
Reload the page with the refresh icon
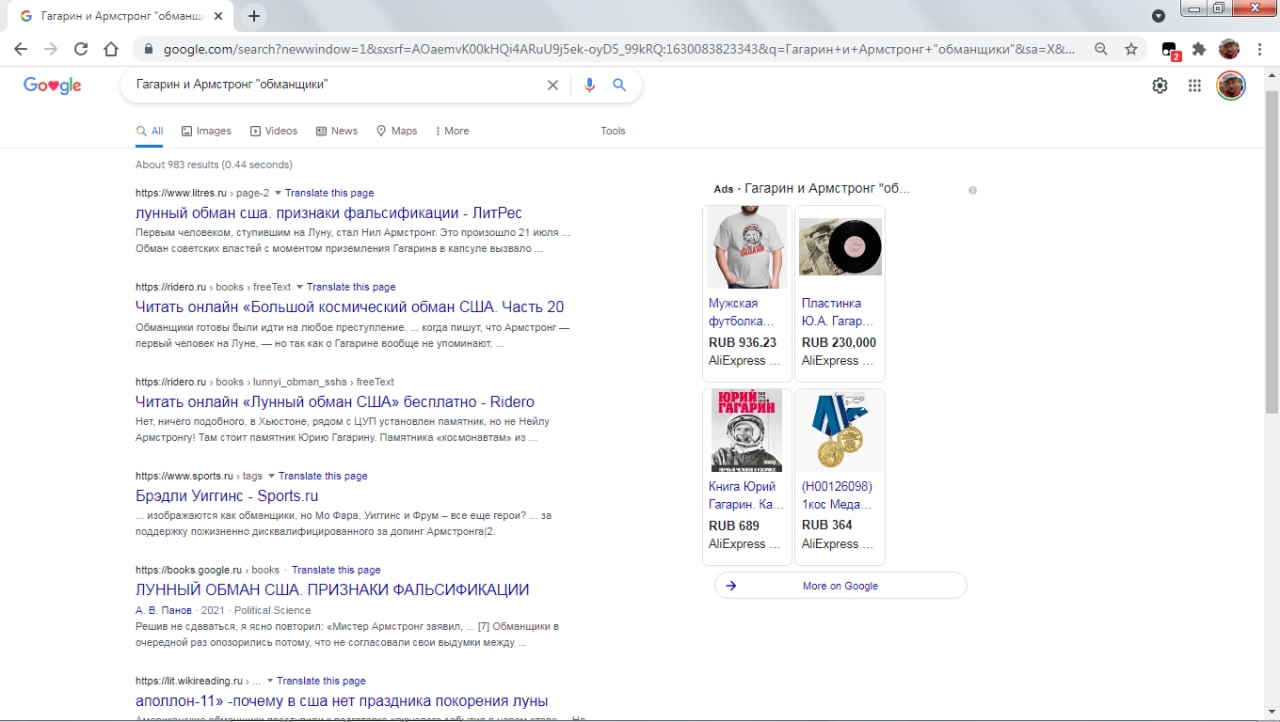pos(81,49)
